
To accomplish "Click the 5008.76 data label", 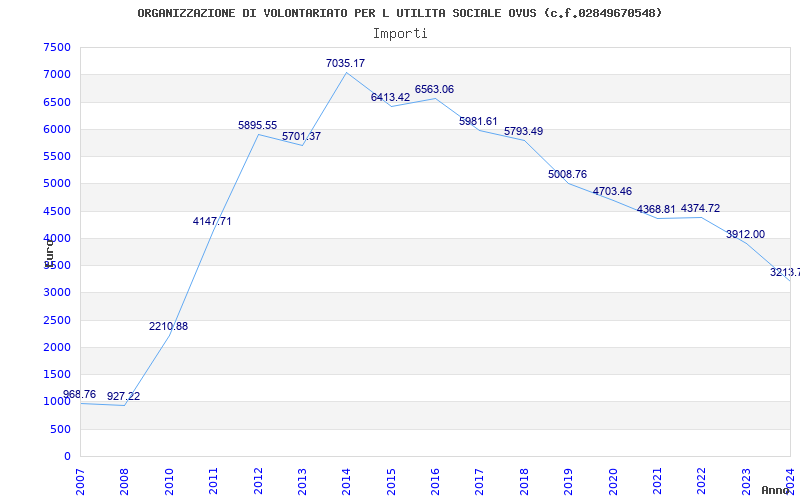I will (x=567, y=174).
